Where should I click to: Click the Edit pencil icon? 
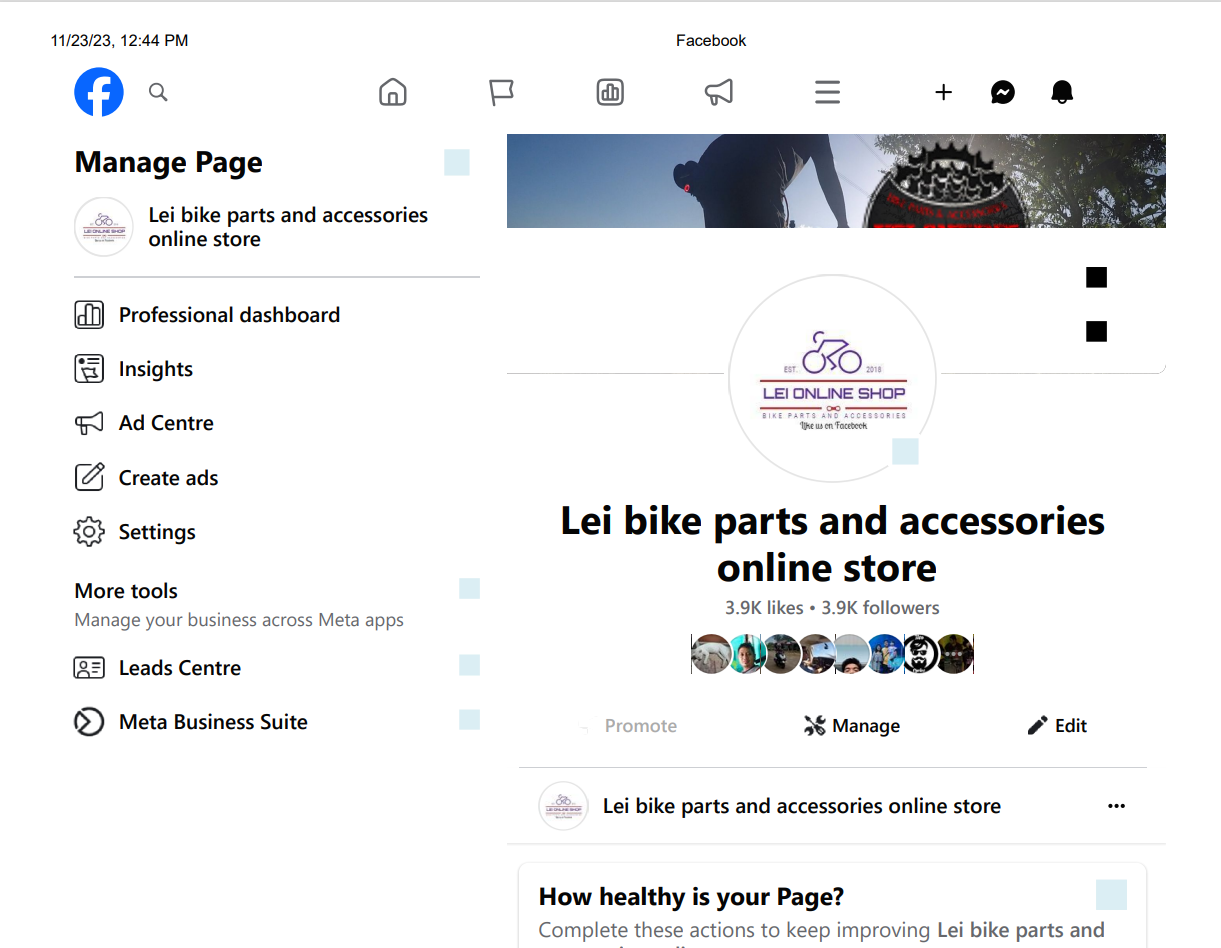(1038, 726)
